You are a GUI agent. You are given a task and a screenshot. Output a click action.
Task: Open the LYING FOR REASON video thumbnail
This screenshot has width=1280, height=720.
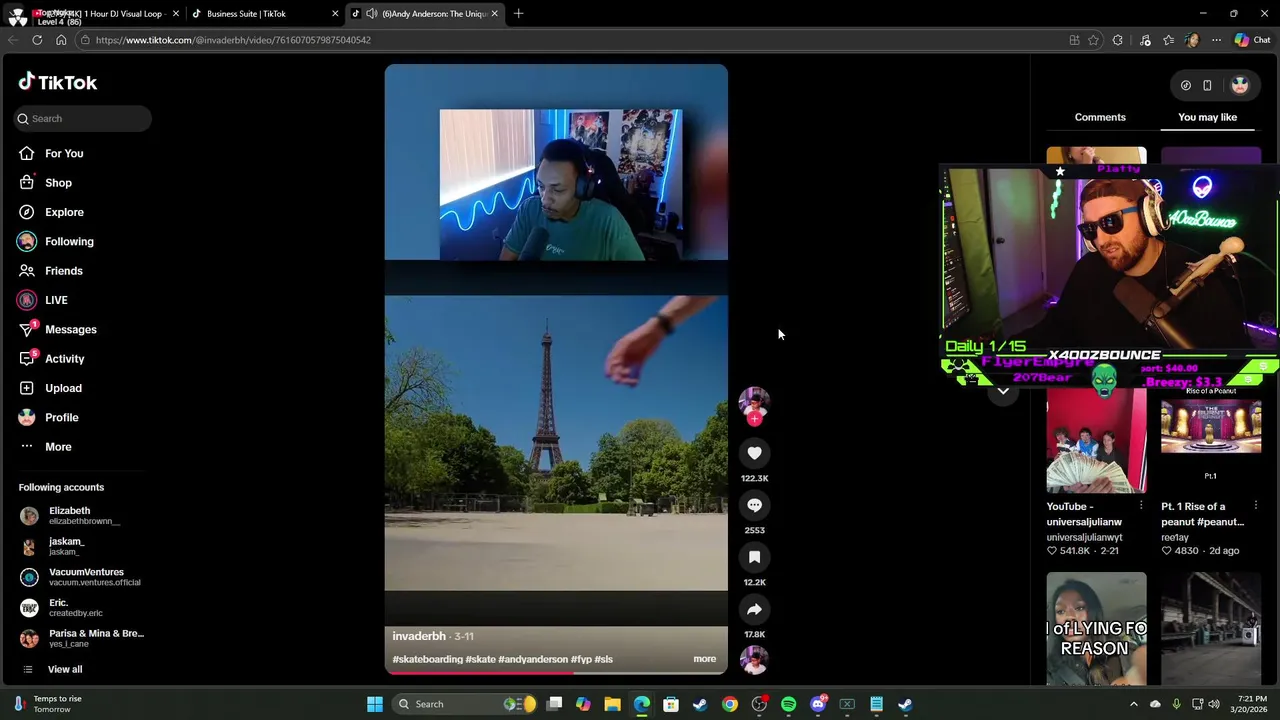coord(1096,629)
